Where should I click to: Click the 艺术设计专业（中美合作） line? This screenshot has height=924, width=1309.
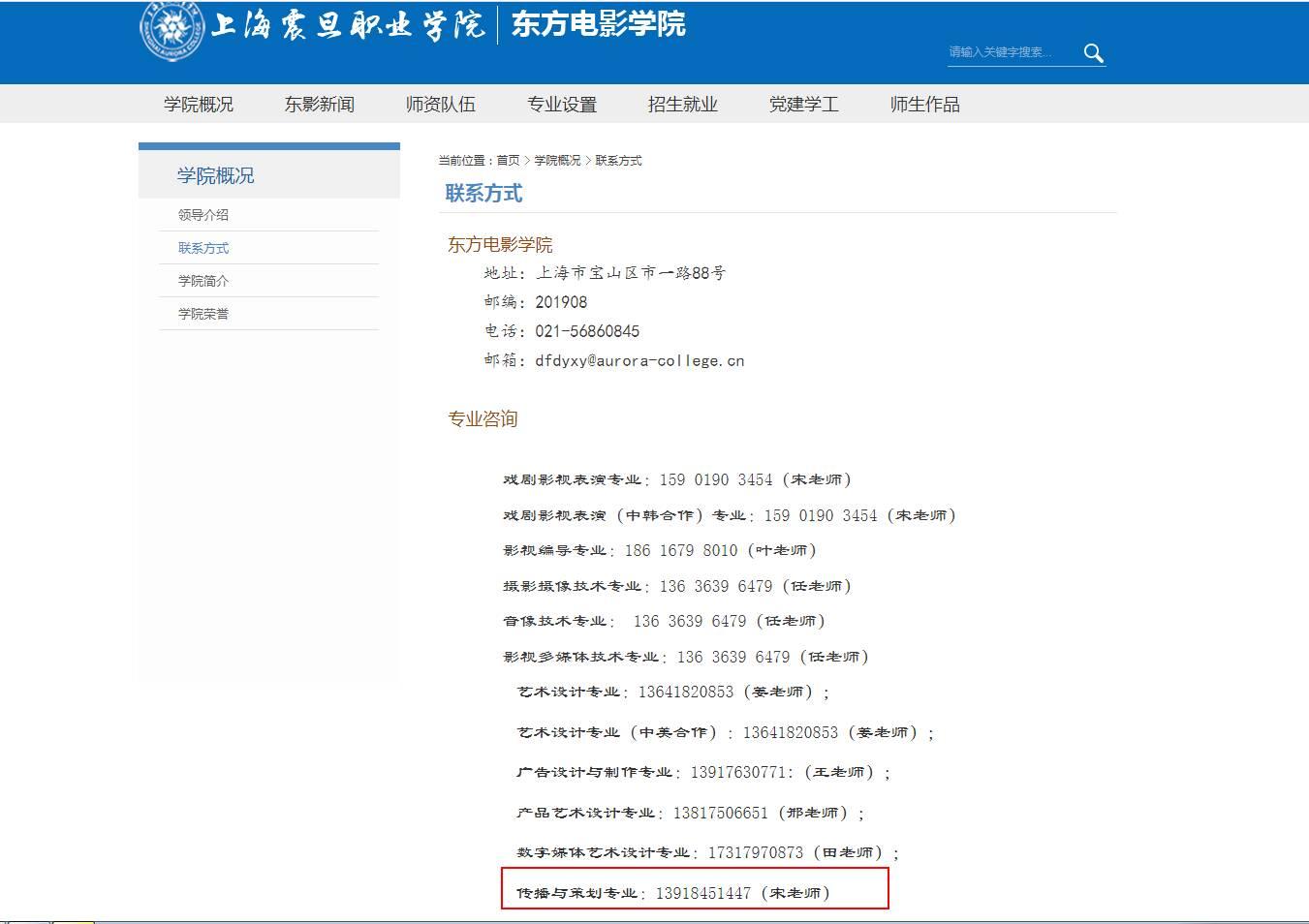[726, 732]
